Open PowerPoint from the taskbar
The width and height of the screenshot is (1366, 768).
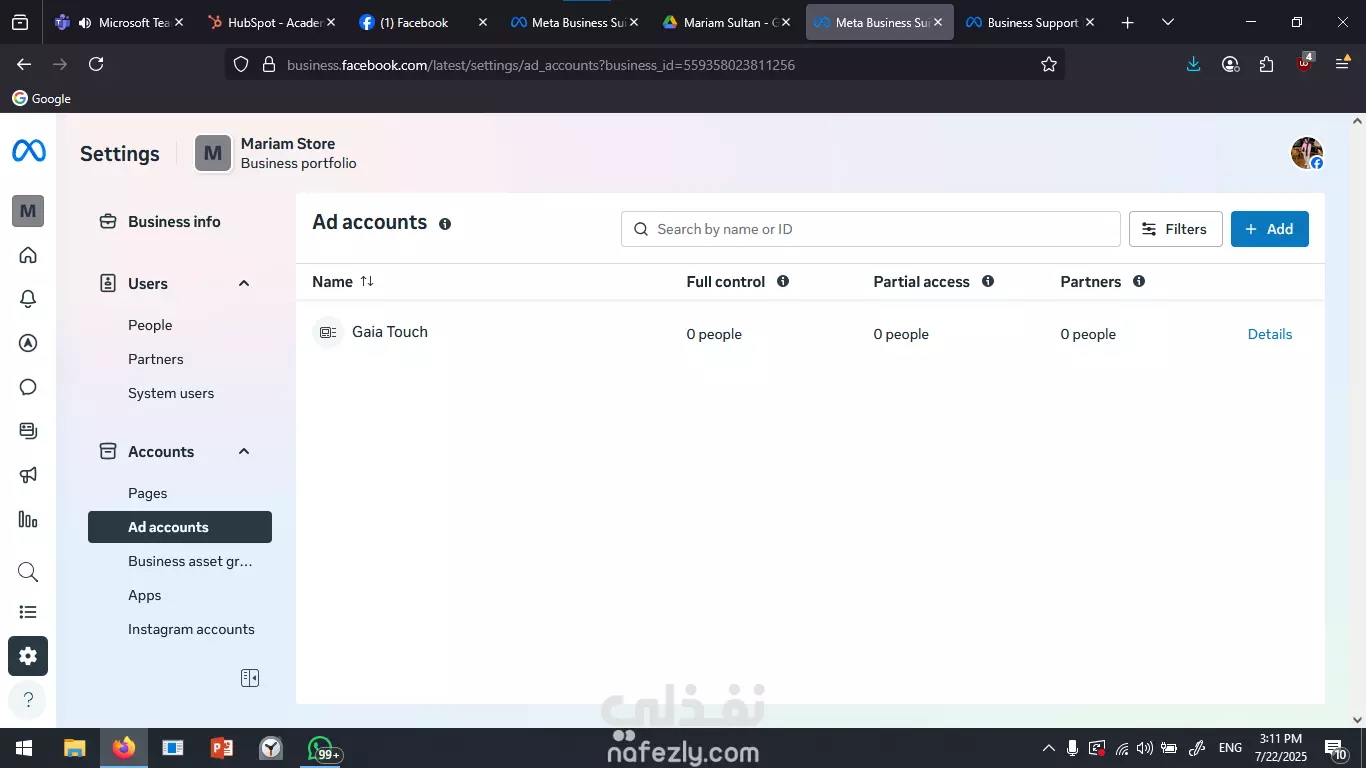222,748
